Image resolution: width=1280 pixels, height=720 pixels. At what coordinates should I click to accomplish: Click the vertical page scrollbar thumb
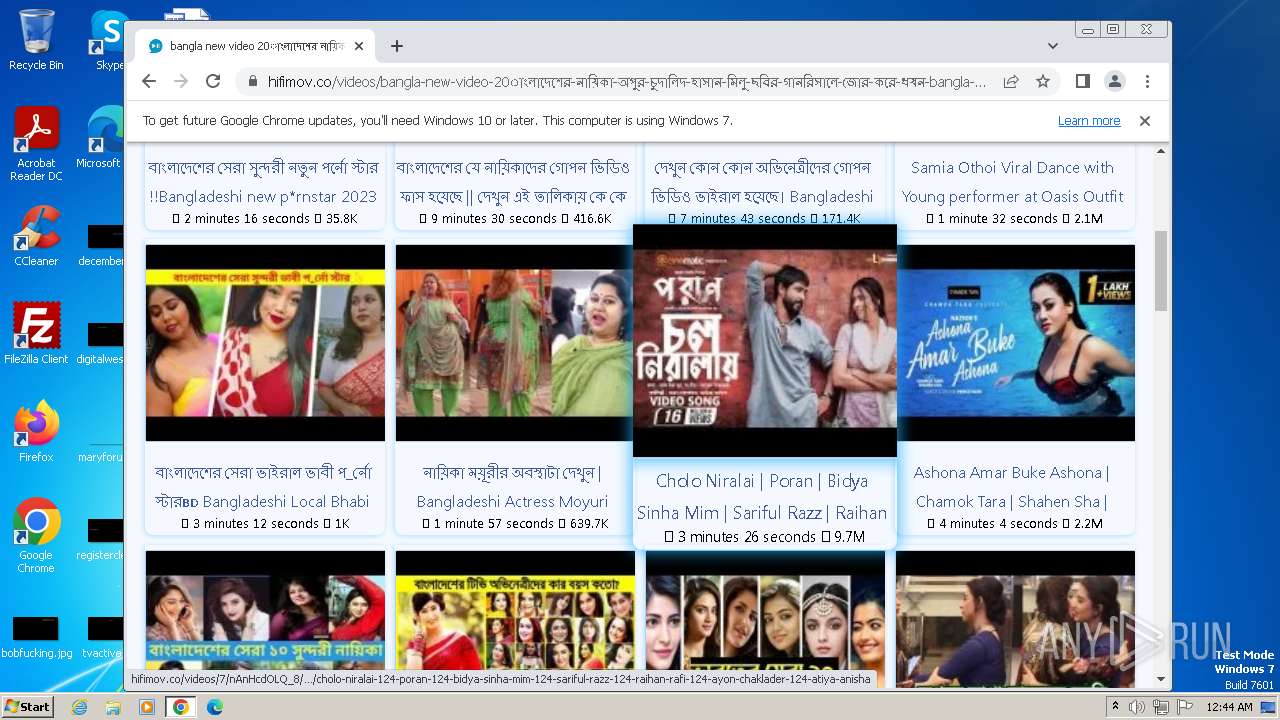1161,271
